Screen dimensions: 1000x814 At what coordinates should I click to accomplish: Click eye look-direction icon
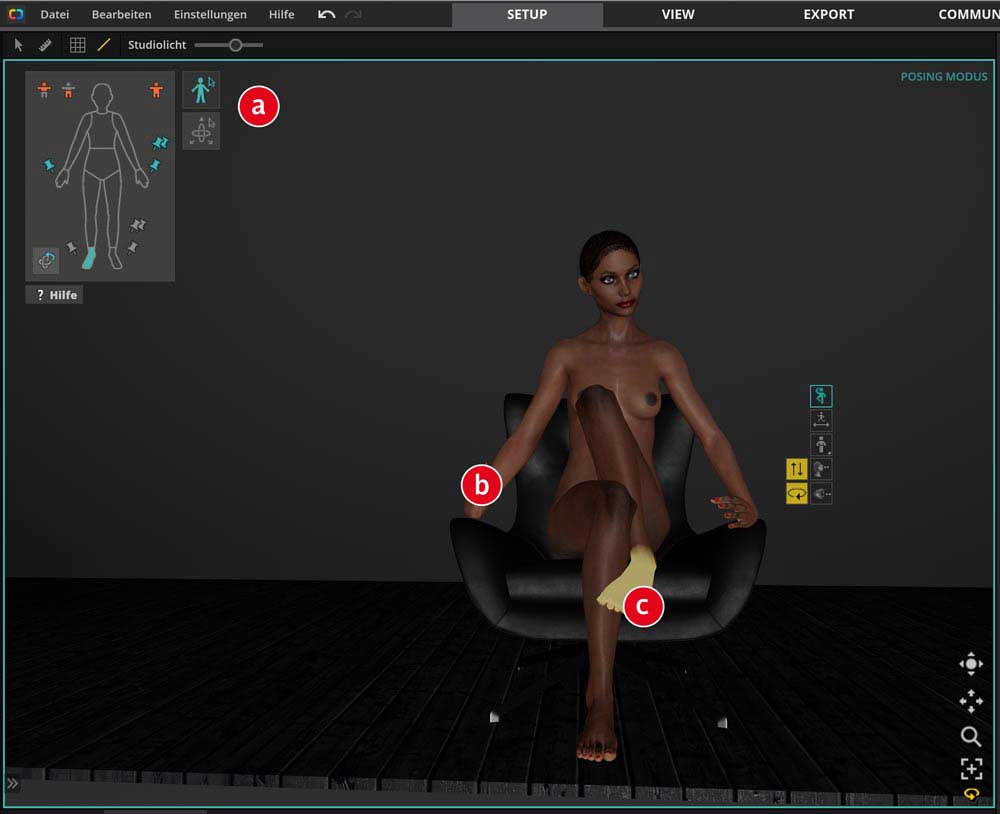[821, 493]
